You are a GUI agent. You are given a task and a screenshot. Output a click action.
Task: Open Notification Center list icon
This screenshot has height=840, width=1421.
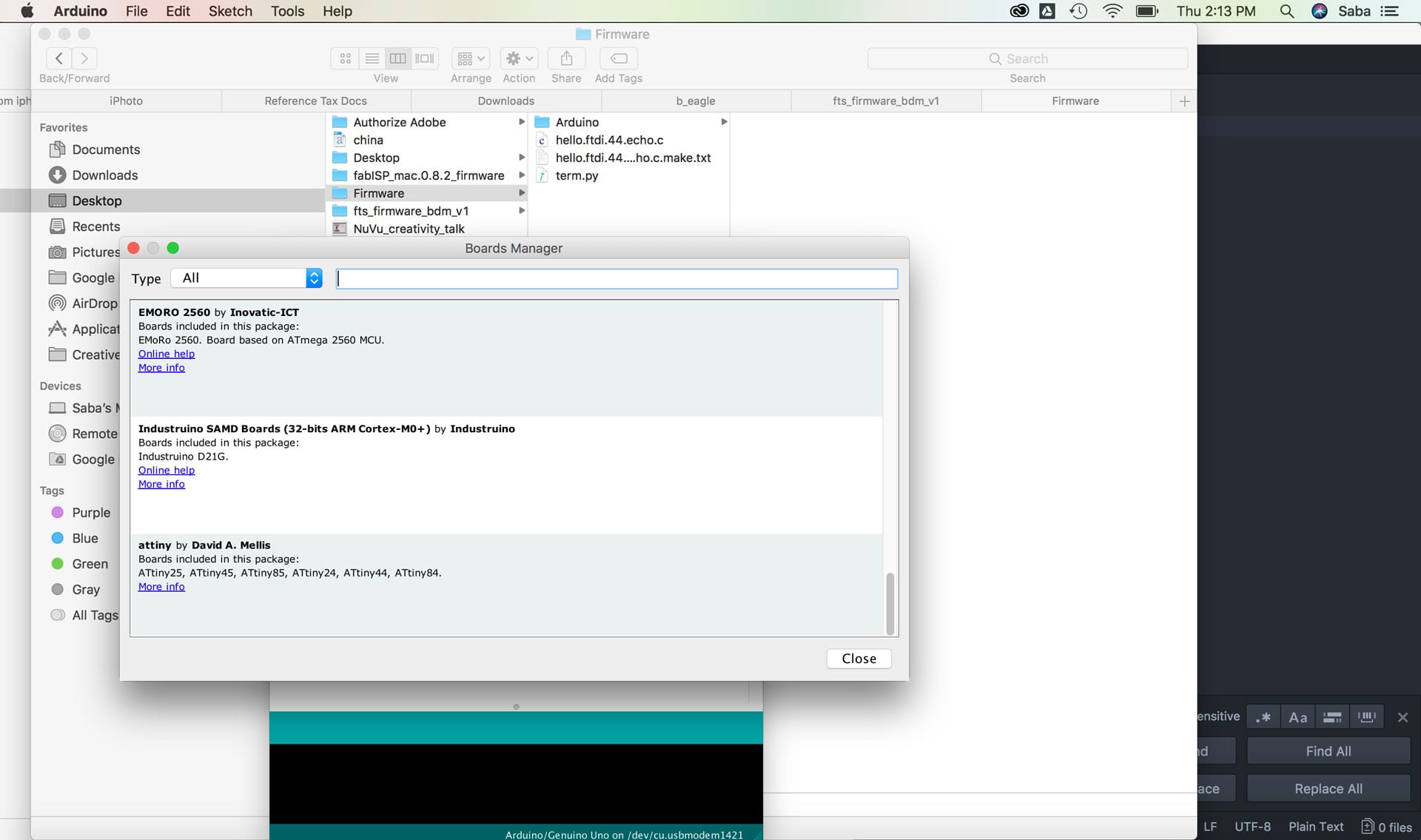point(1389,11)
